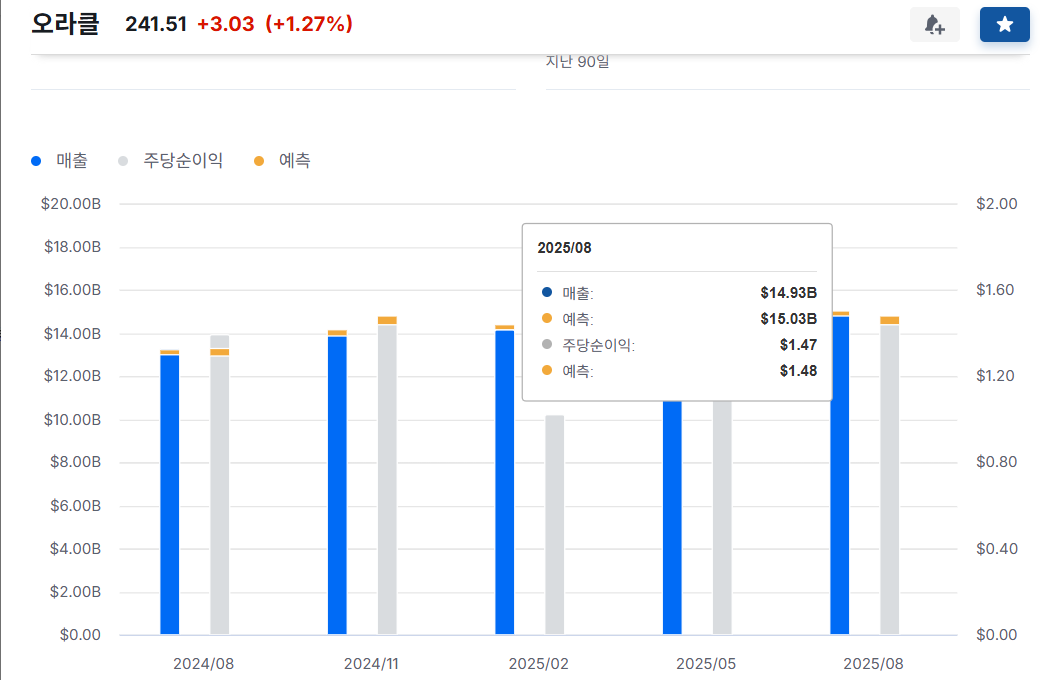Click the $2.00B left axis label
The width and height of the screenshot is (1060, 680).
(x=75, y=591)
